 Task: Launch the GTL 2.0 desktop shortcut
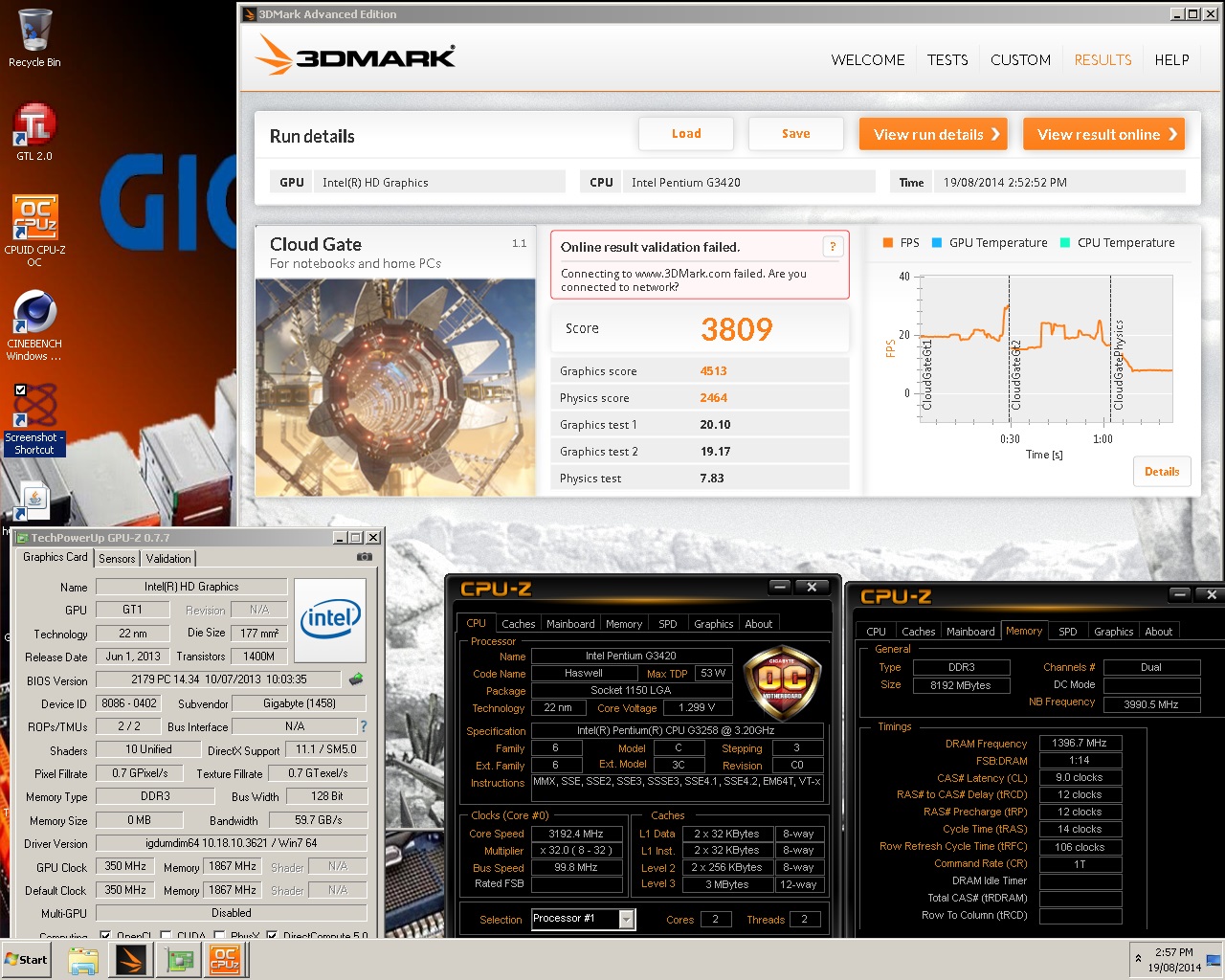[34, 131]
